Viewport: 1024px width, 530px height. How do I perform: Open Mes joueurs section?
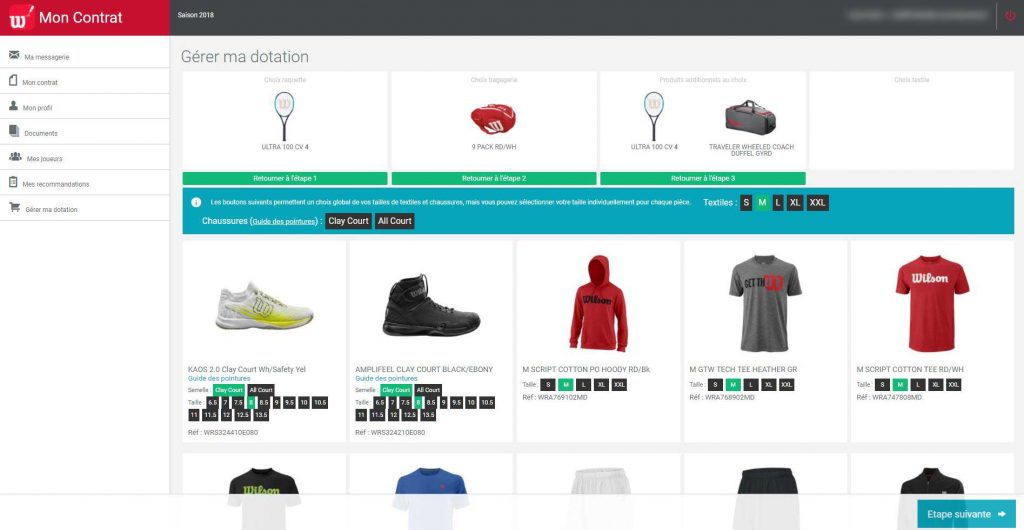click(85, 159)
